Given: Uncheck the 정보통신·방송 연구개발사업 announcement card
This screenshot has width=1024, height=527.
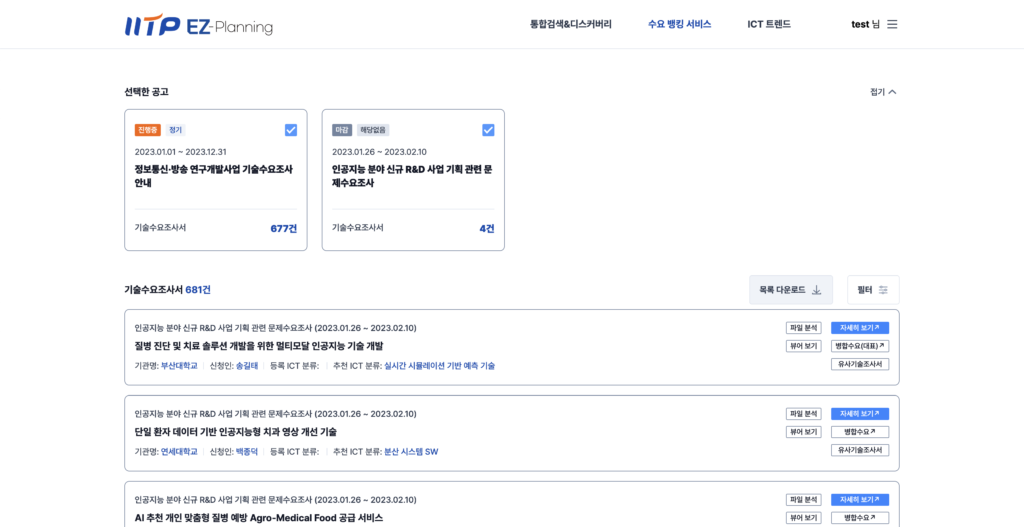Looking at the screenshot, I should pyautogui.click(x=291, y=130).
